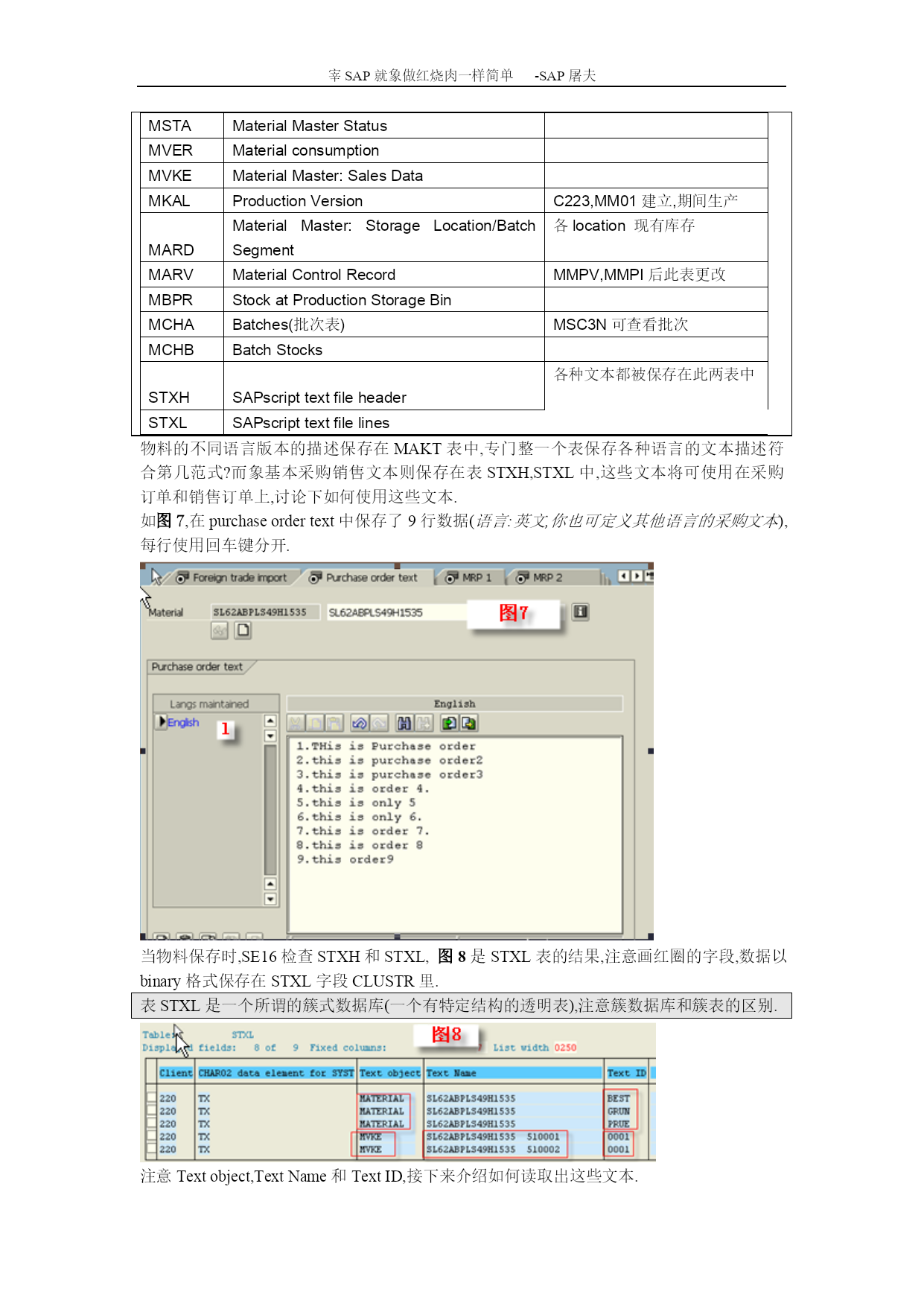Click the List width value 0250
This screenshot has width=924, height=1306.
(x=565, y=1047)
